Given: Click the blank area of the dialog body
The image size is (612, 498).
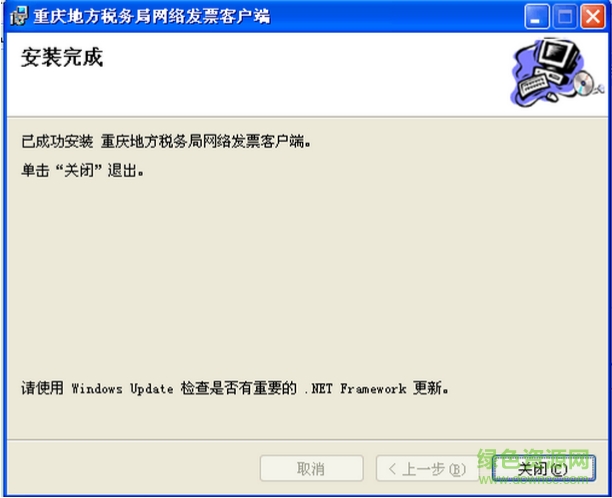Looking at the screenshot, I should tap(306, 273).
